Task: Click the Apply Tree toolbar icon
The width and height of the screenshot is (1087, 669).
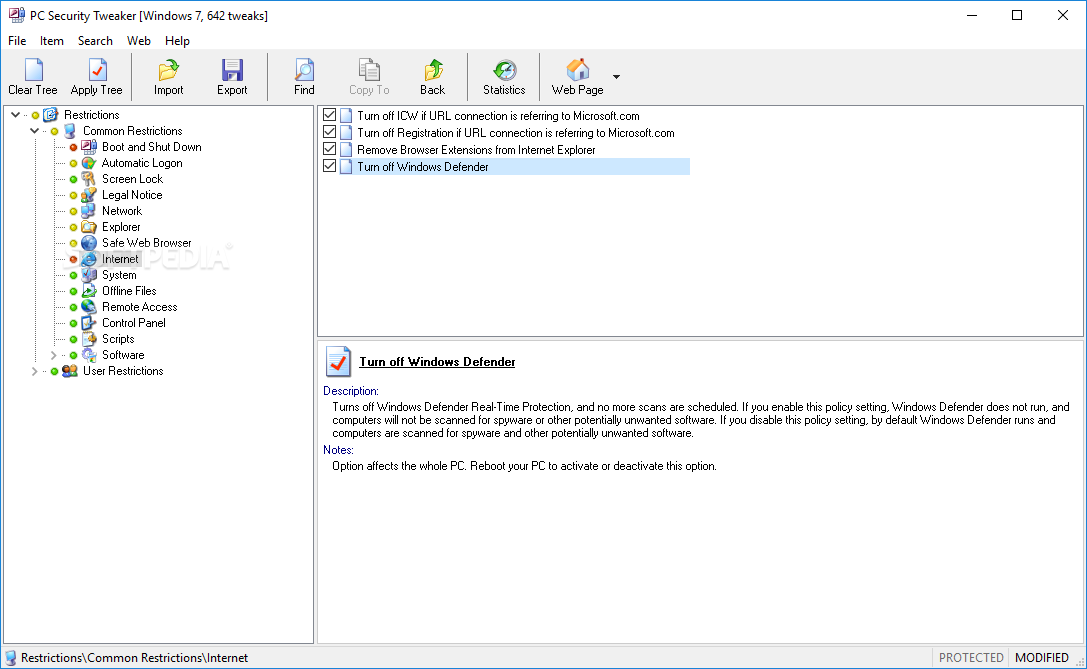Action: [97, 70]
